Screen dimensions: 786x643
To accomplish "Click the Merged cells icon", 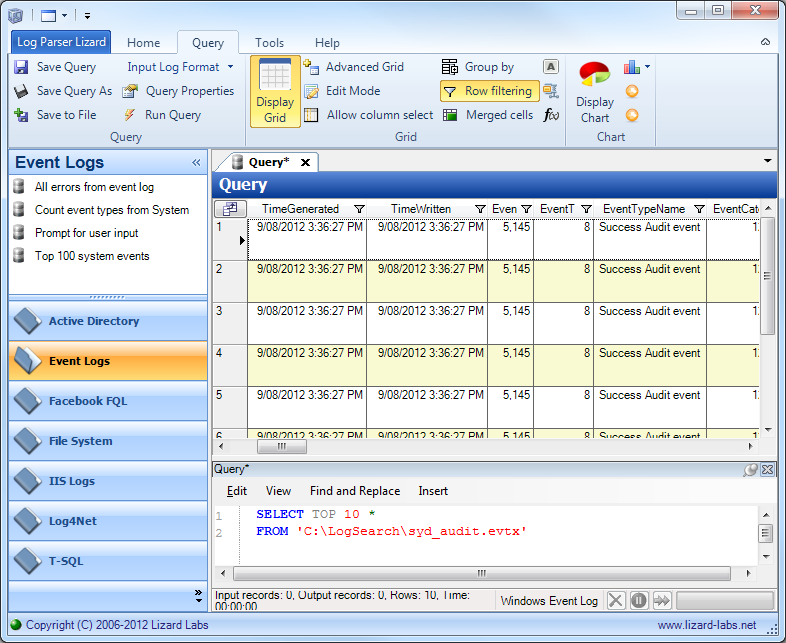I will 450,115.
